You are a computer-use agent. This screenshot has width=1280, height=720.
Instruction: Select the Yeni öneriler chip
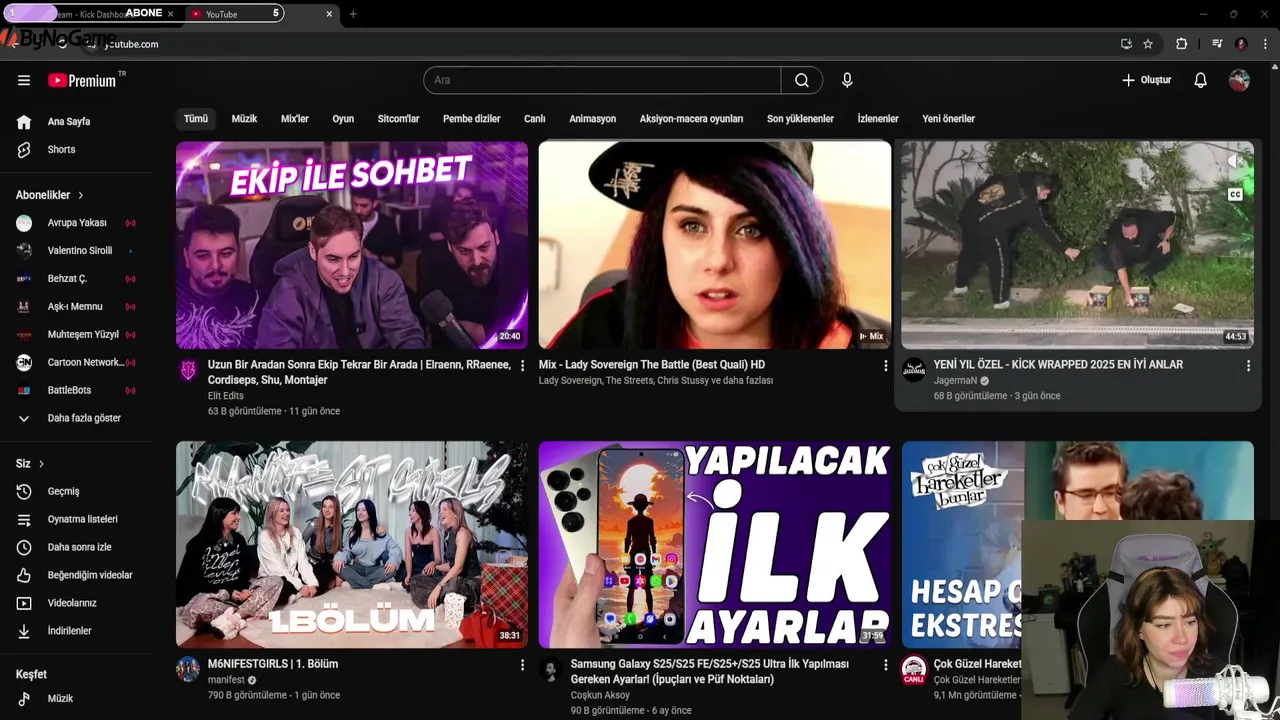(948, 118)
